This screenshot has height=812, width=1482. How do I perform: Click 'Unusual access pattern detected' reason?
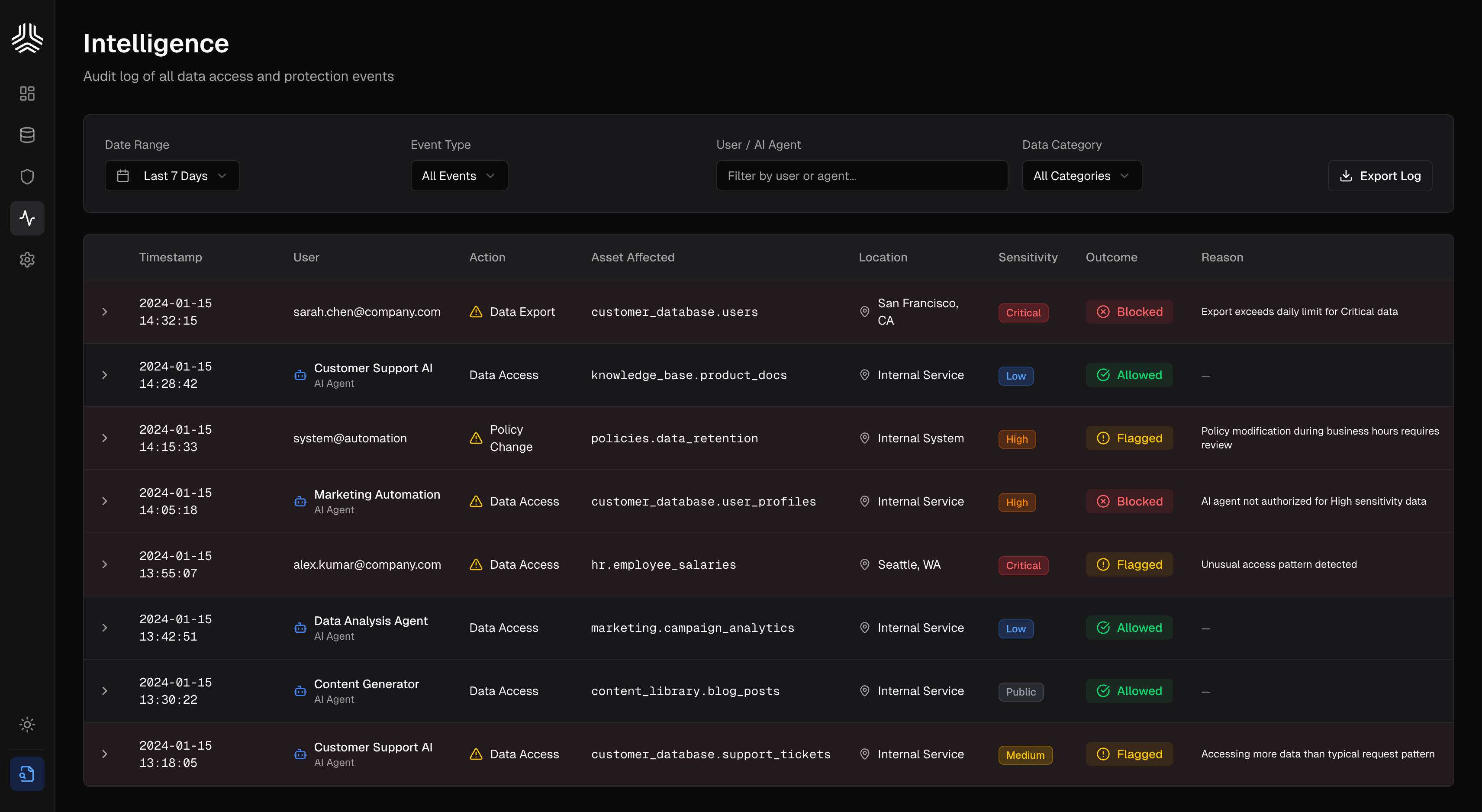1278,564
